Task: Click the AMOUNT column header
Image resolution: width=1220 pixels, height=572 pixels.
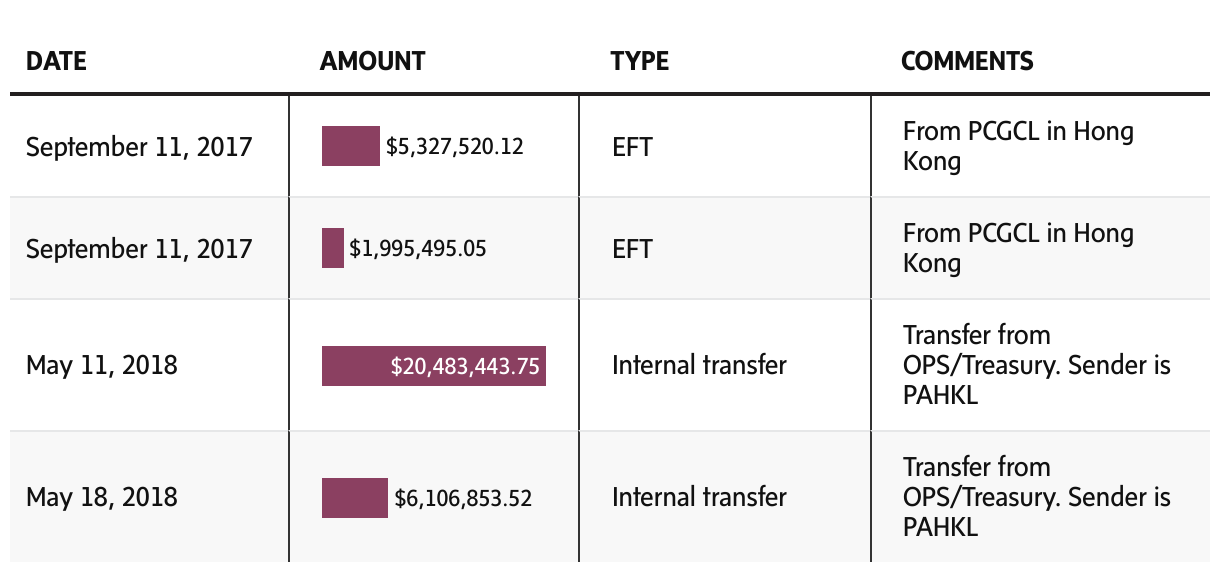Action: point(372,61)
